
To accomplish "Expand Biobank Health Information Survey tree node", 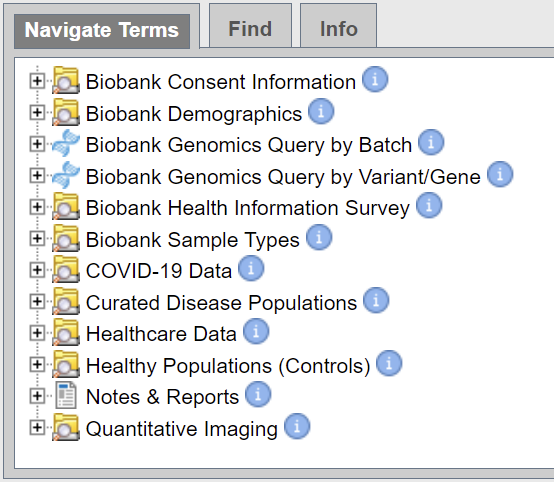I will pos(37,207).
